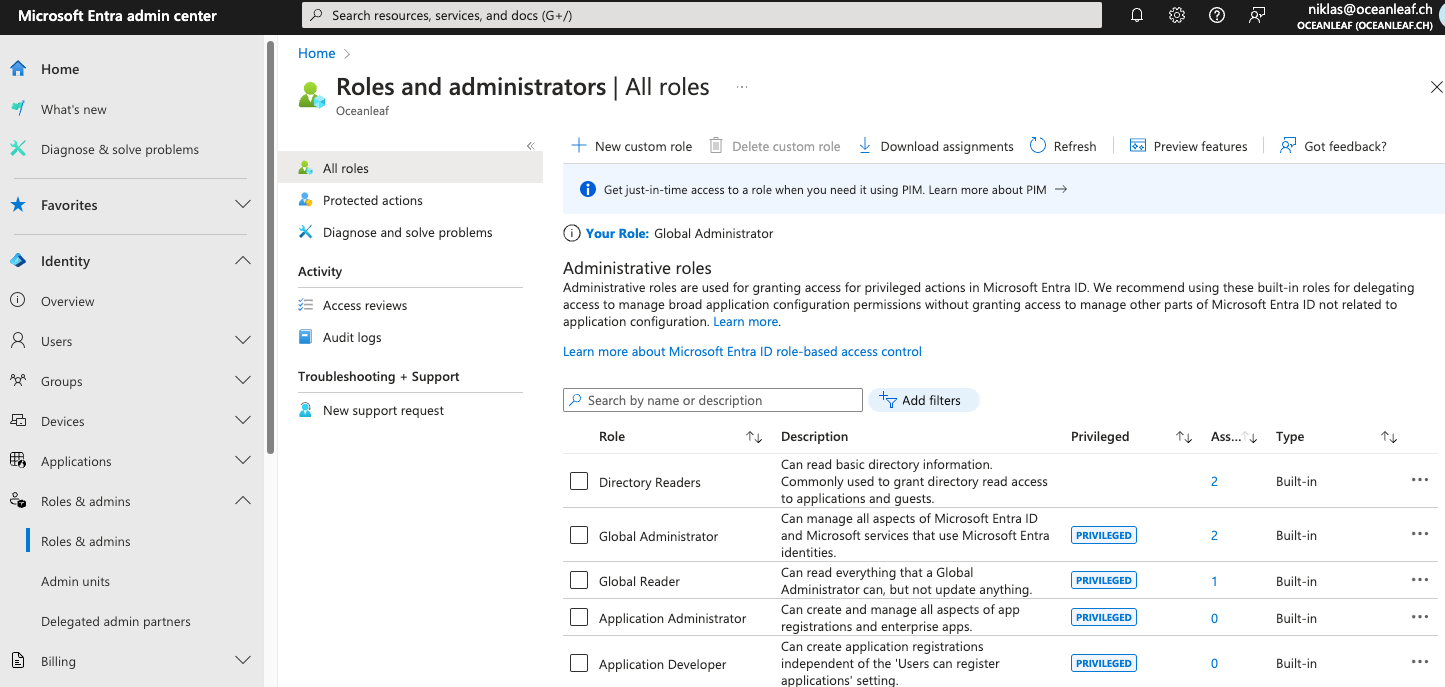Open Protected actions menu item
The height and width of the screenshot is (687, 1445).
pyautogui.click(x=372, y=200)
